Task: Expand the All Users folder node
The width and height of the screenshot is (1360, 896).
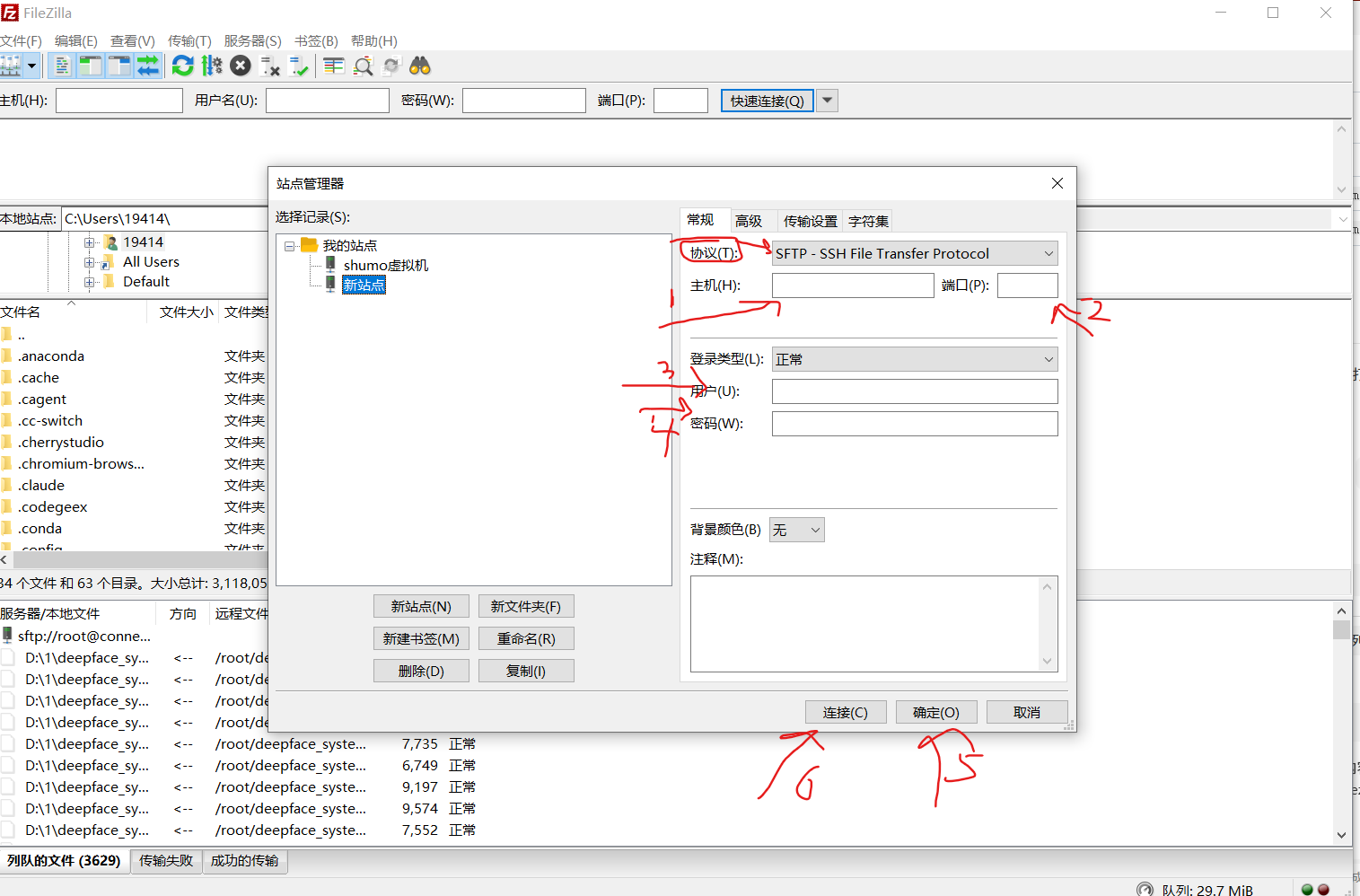Action: (90, 262)
